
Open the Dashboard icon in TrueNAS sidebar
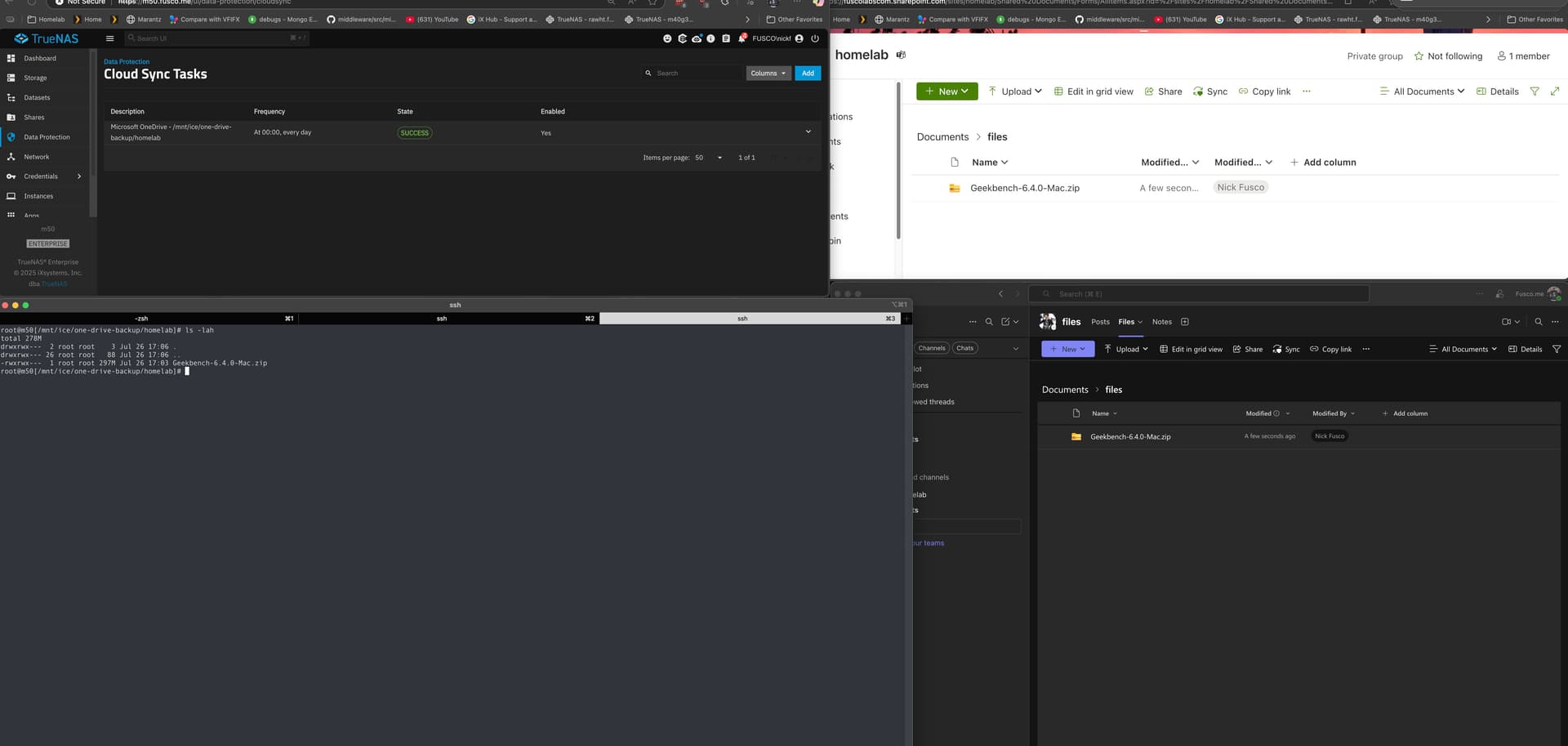[11, 59]
